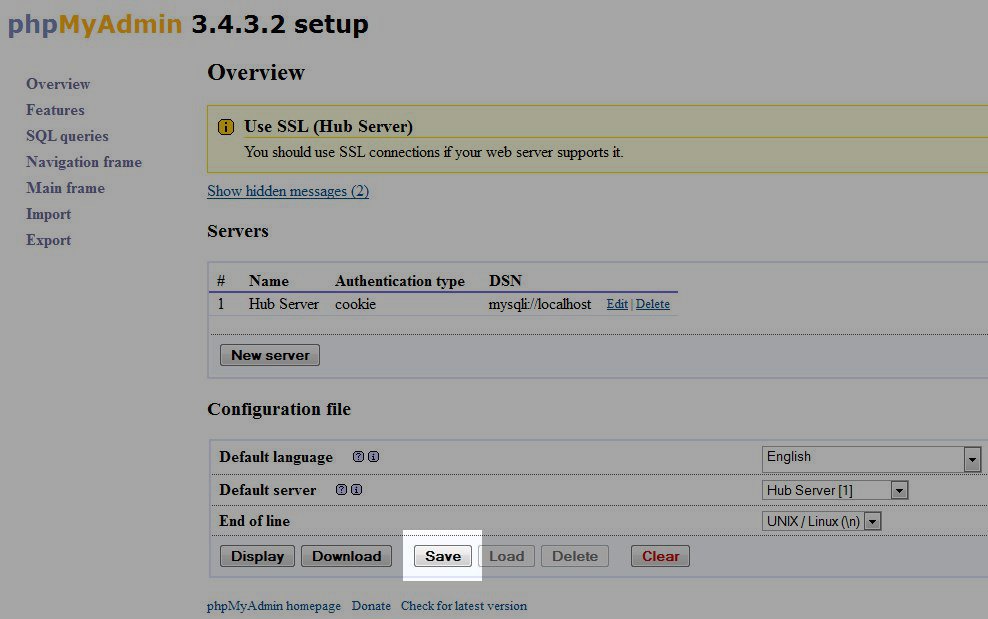Click the info icon beside Default language

[373, 457]
